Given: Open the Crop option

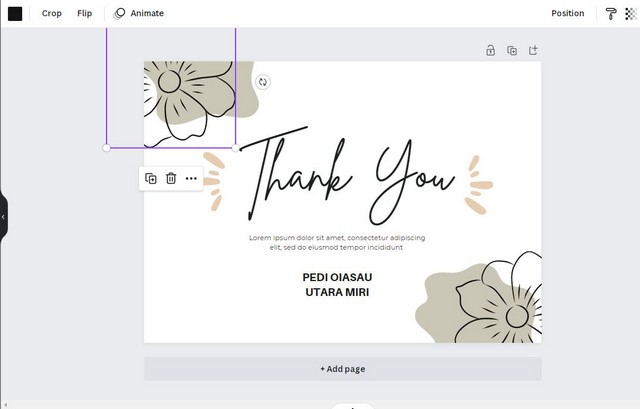Looking at the screenshot, I should click(52, 13).
